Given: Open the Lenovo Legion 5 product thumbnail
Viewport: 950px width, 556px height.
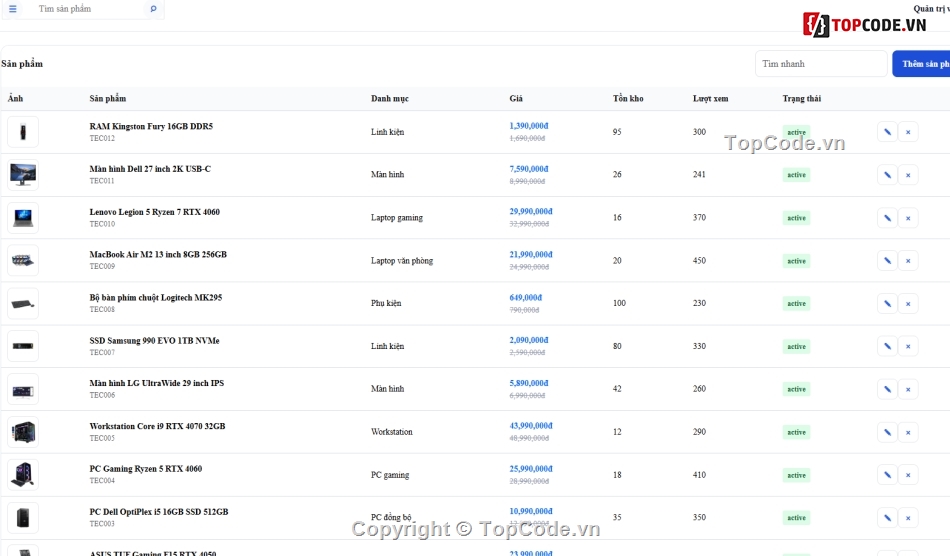Looking at the screenshot, I should (23, 218).
